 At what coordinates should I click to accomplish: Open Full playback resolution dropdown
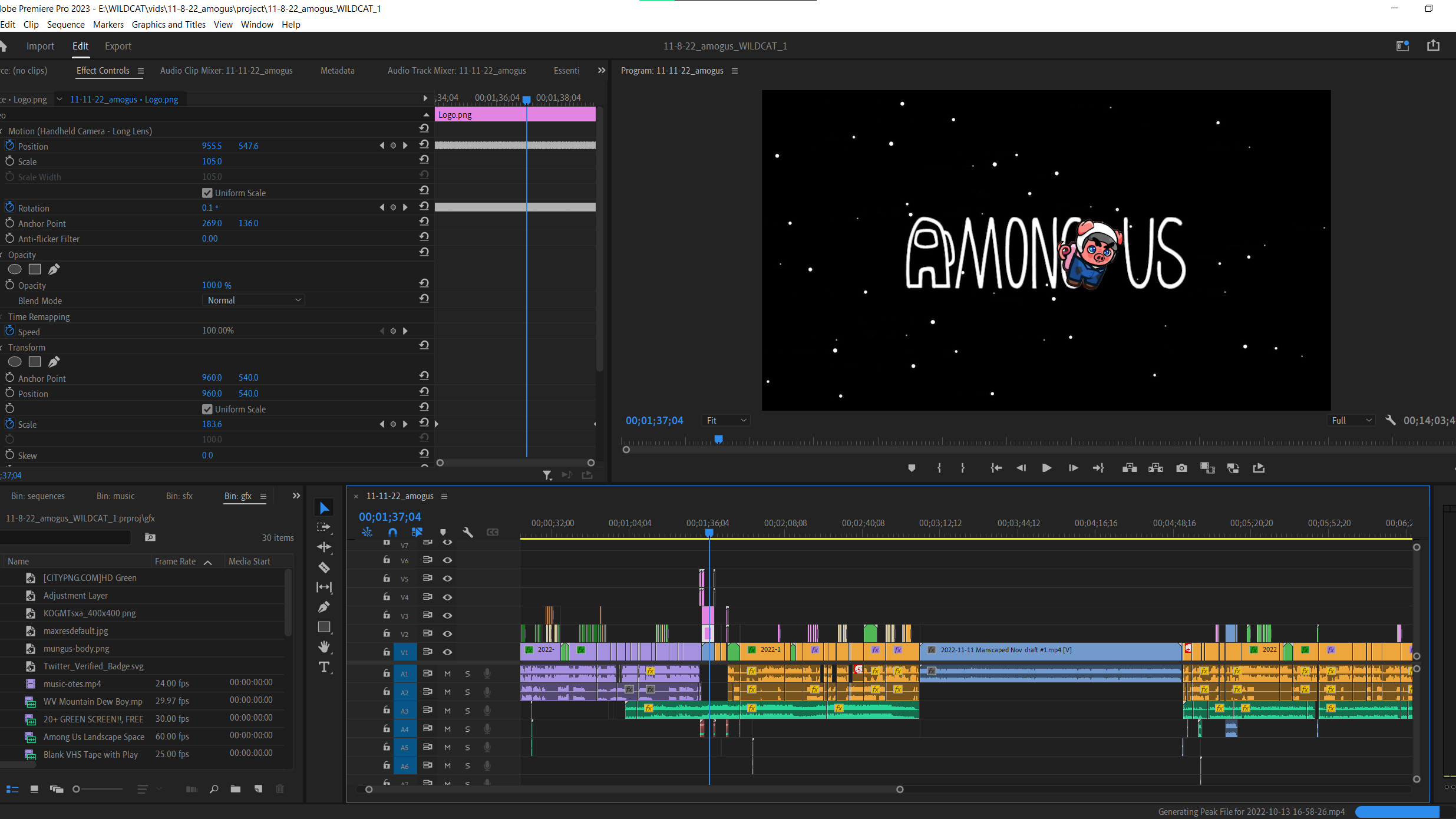coord(1351,420)
